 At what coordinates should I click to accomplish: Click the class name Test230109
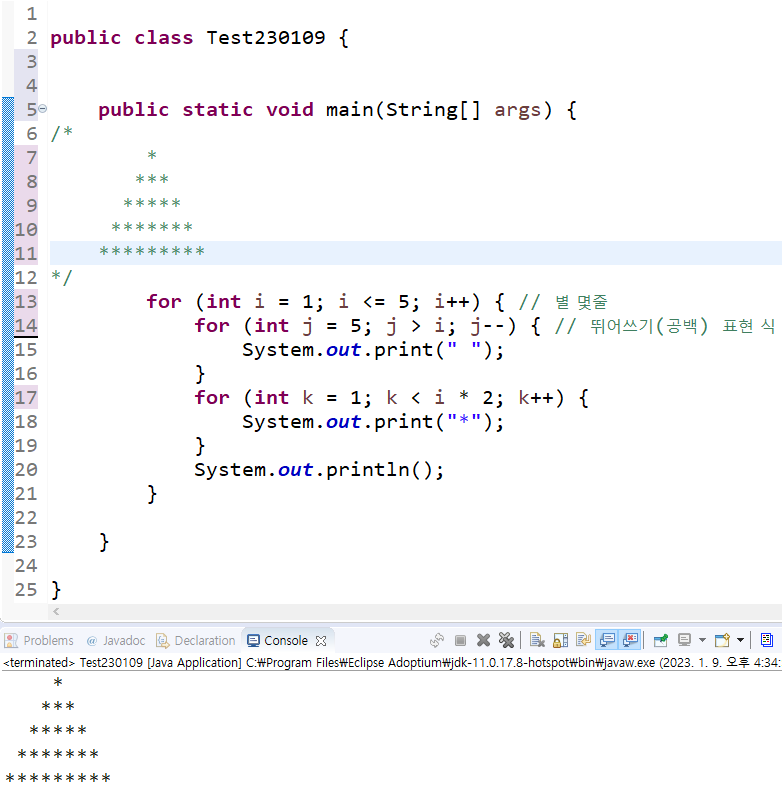click(x=266, y=37)
